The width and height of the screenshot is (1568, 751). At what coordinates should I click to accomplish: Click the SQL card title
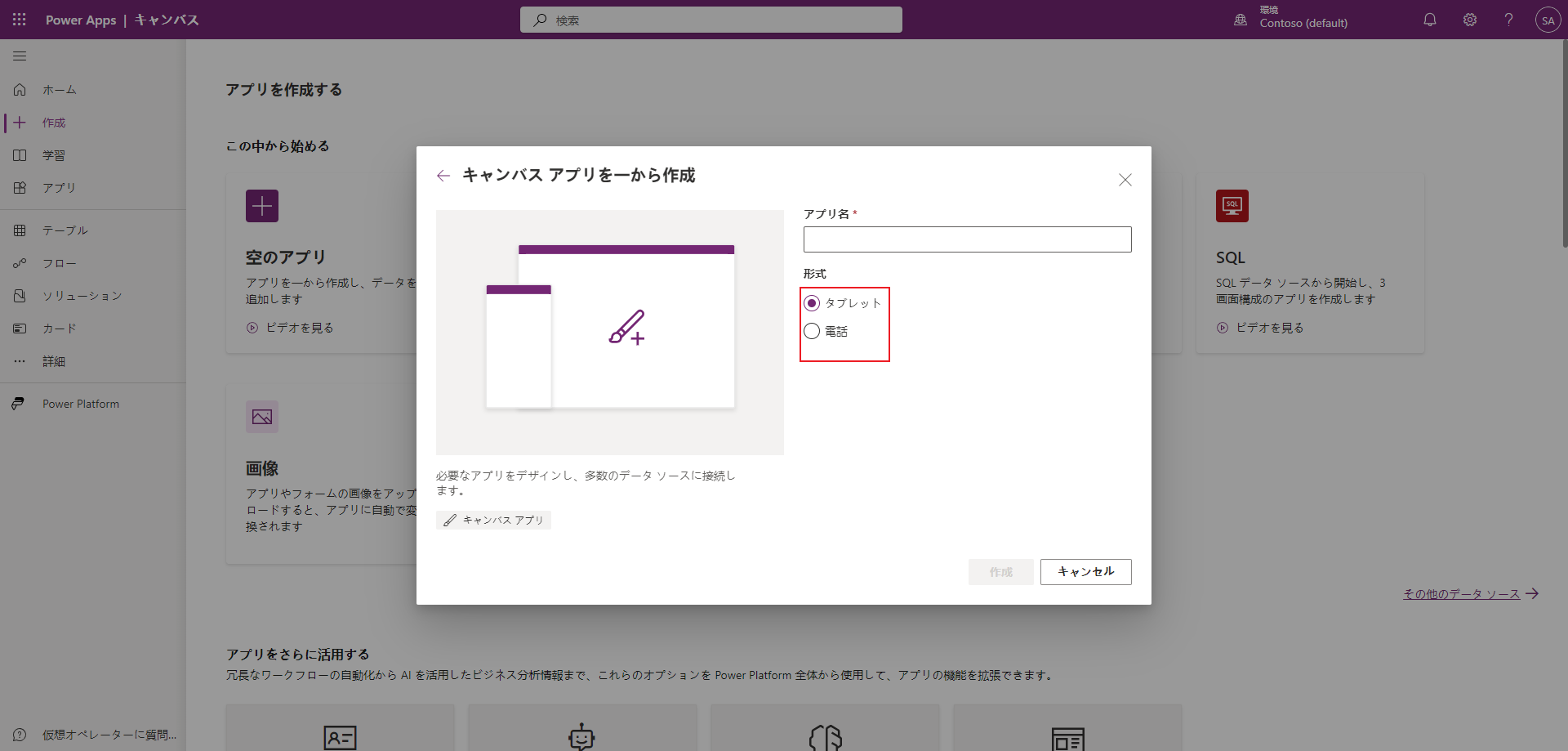click(1231, 257)
